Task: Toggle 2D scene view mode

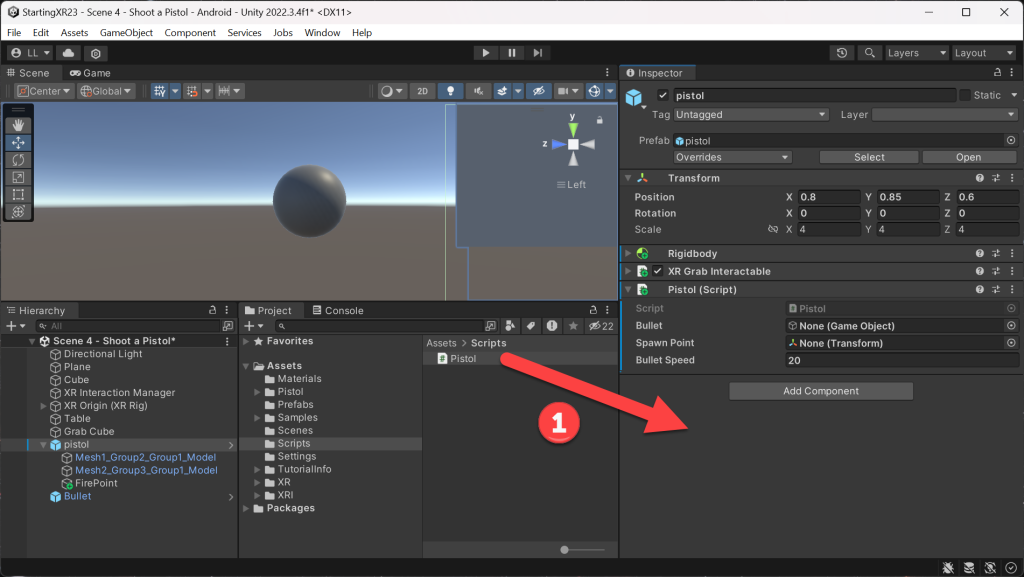Action: [423, 91]
